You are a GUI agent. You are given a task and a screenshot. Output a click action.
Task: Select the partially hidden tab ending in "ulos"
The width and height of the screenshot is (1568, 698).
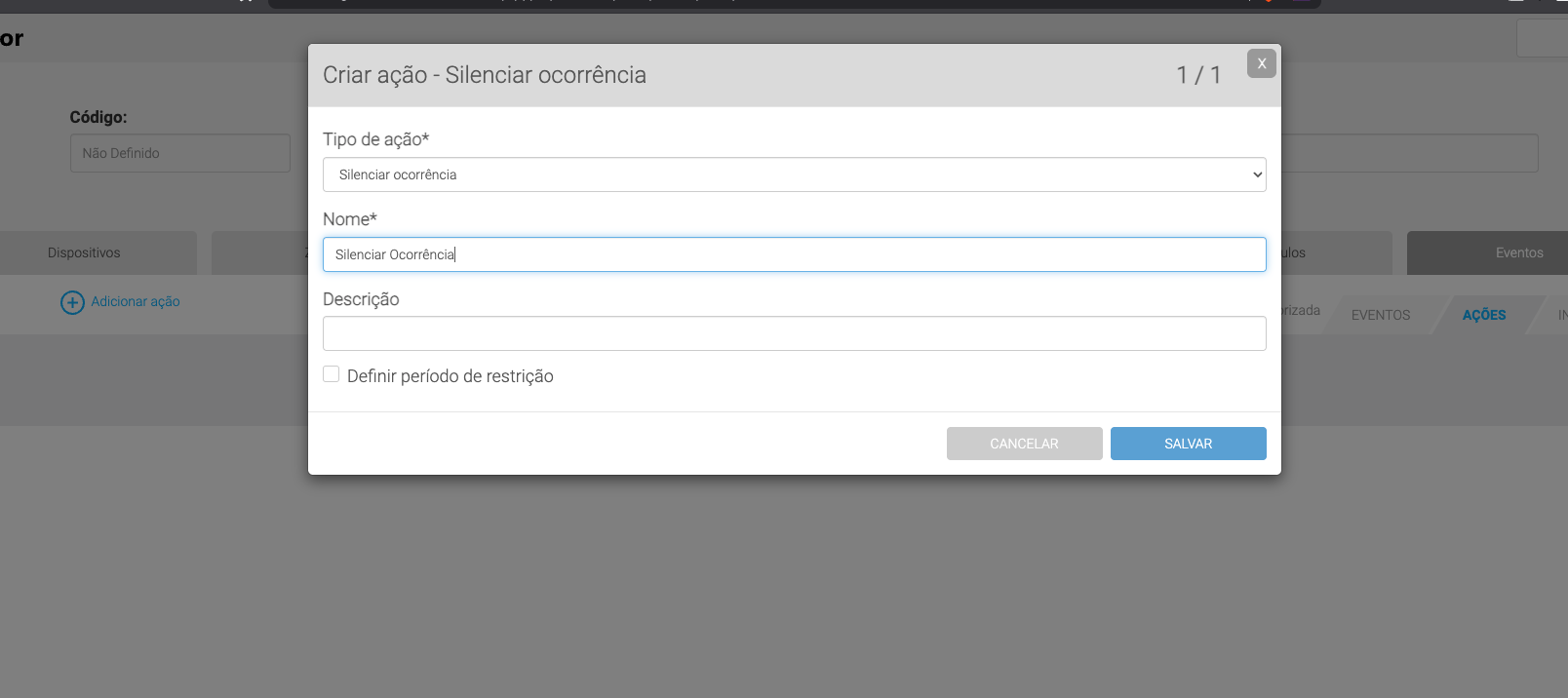point(1334,252)
